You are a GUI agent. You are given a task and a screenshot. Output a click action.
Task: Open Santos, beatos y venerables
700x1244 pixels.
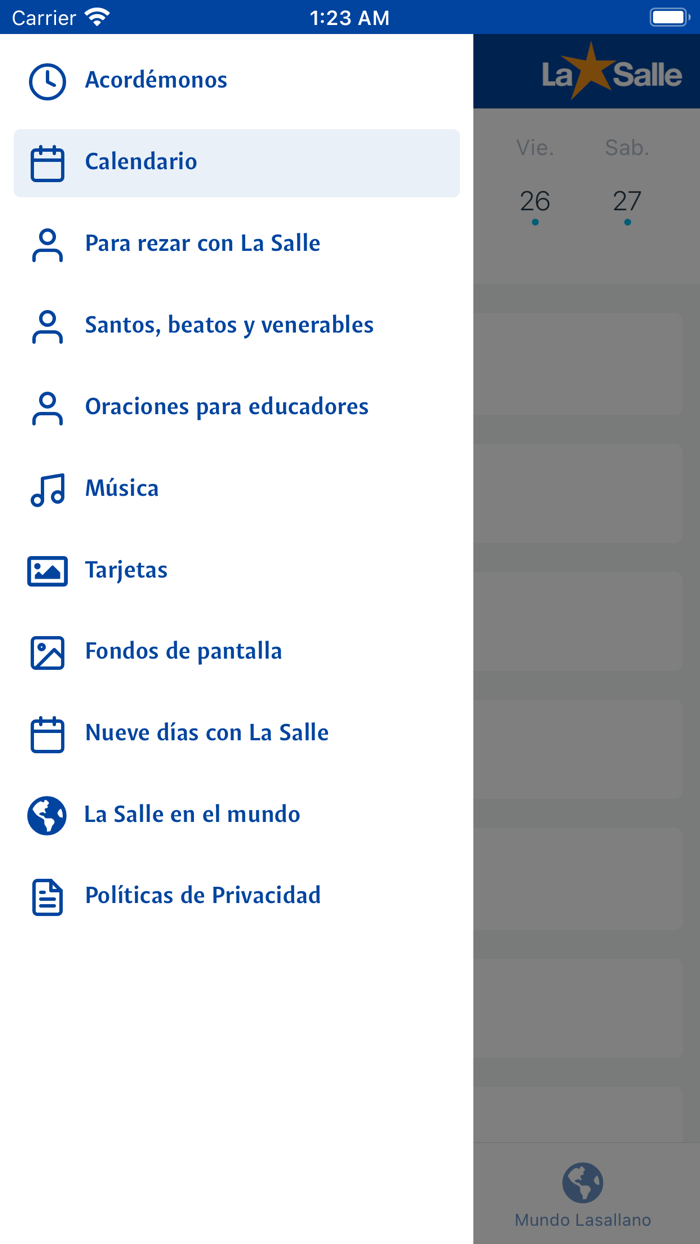[229, 325]
